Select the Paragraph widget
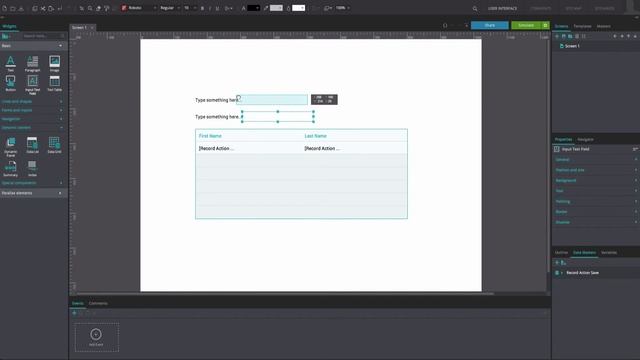640x360 pixels. click(32, 64)
